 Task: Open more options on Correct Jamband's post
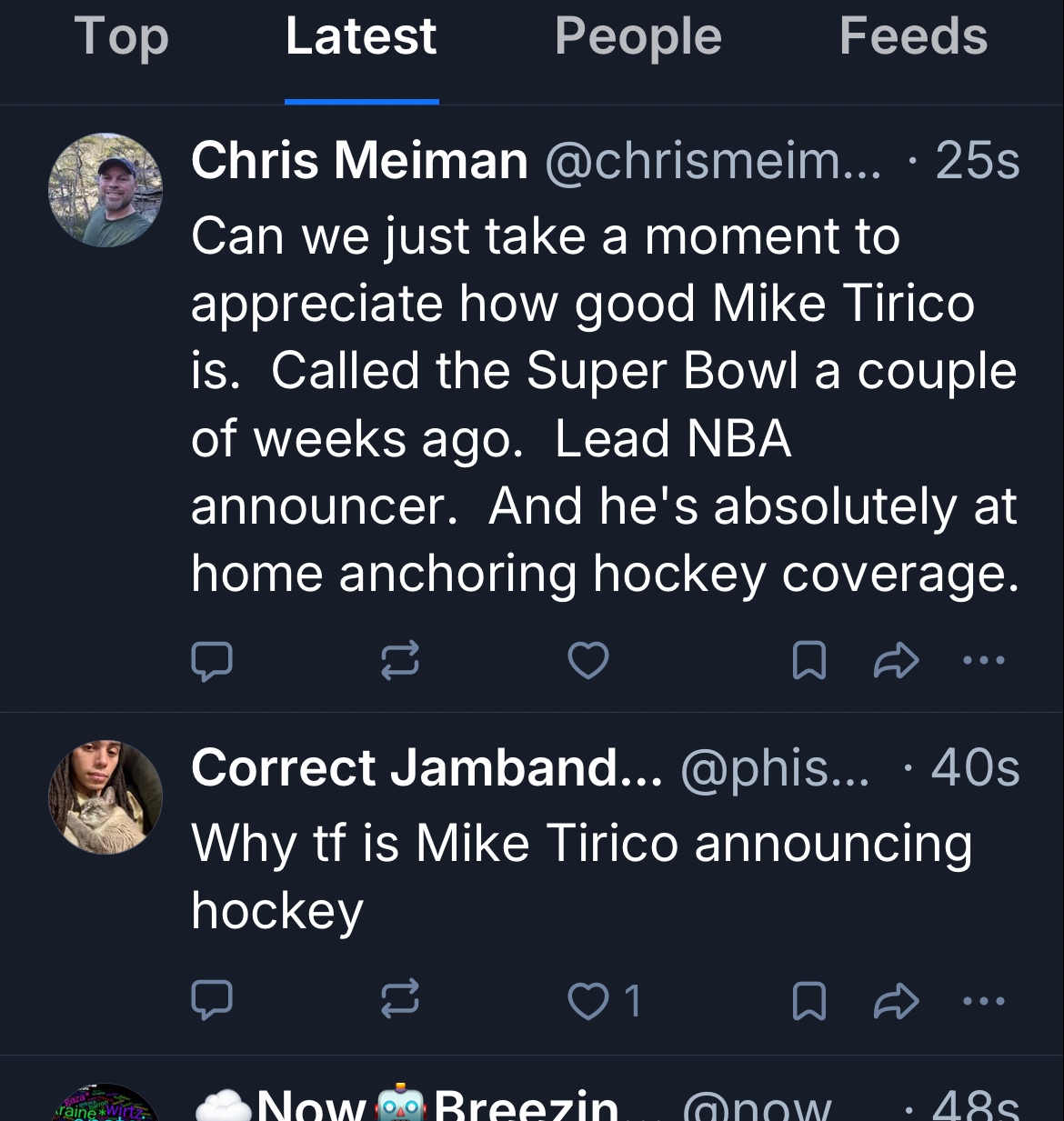[x=984, y=1001]
